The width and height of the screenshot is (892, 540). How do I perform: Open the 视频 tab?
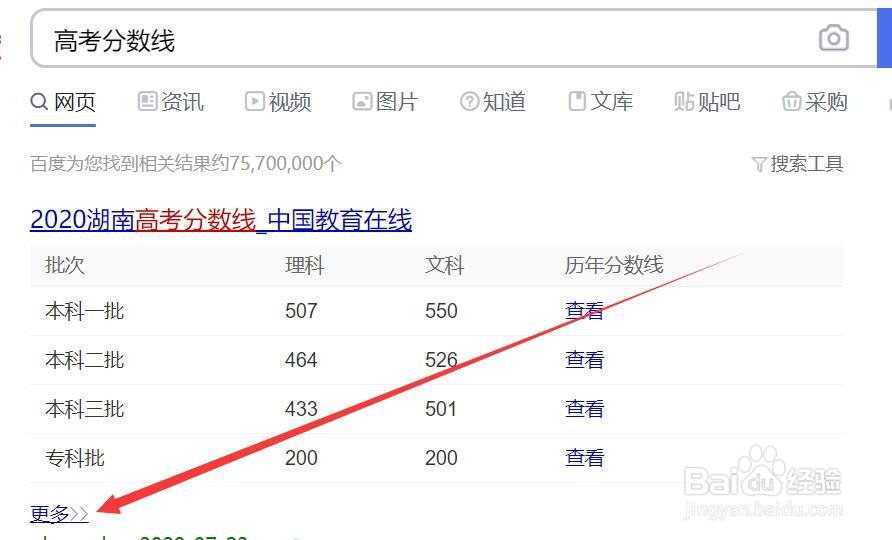click(278, 102)
